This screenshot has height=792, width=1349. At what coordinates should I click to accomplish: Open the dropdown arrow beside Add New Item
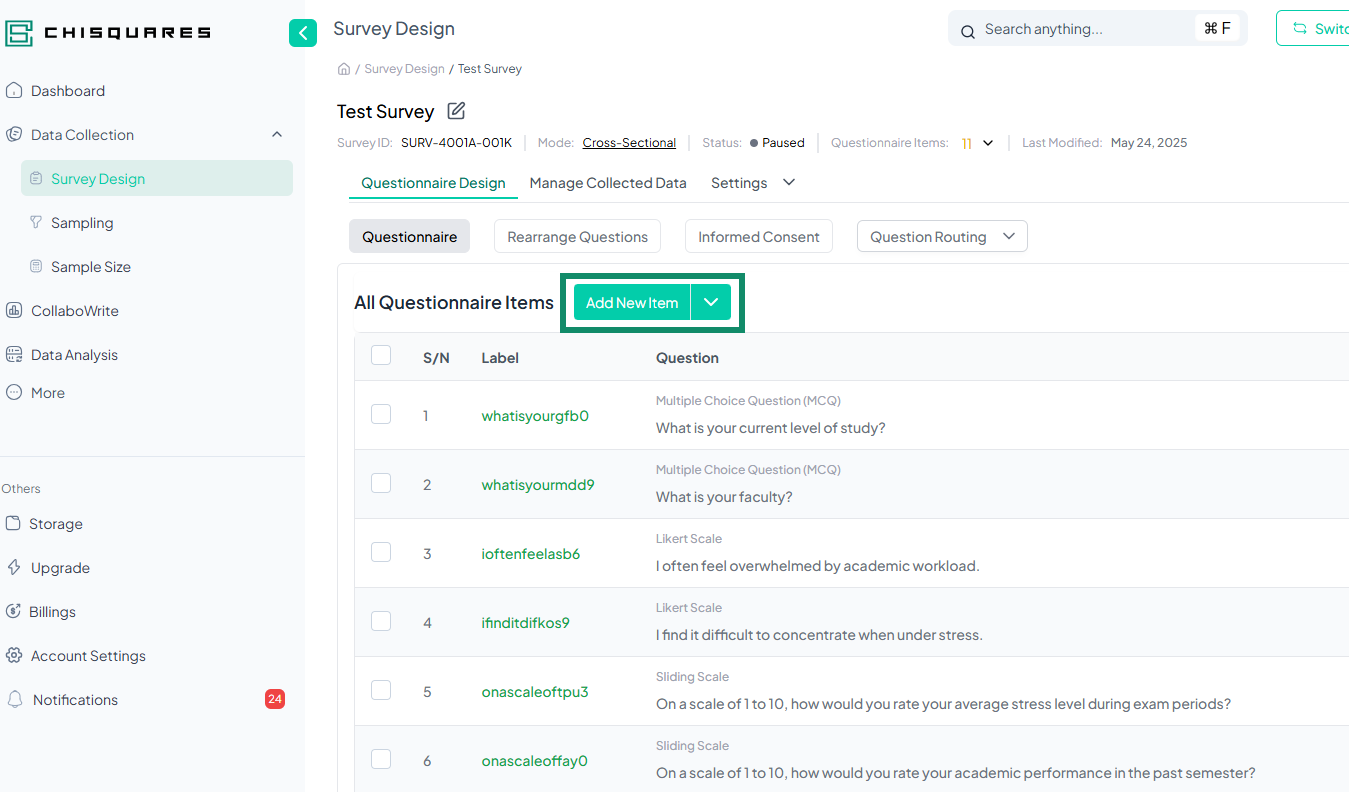tap(711, 303)
